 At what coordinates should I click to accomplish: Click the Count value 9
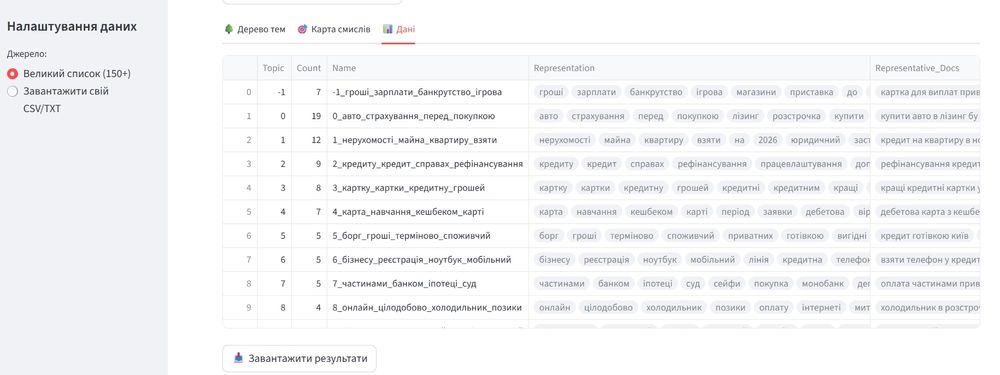[309, 164]
